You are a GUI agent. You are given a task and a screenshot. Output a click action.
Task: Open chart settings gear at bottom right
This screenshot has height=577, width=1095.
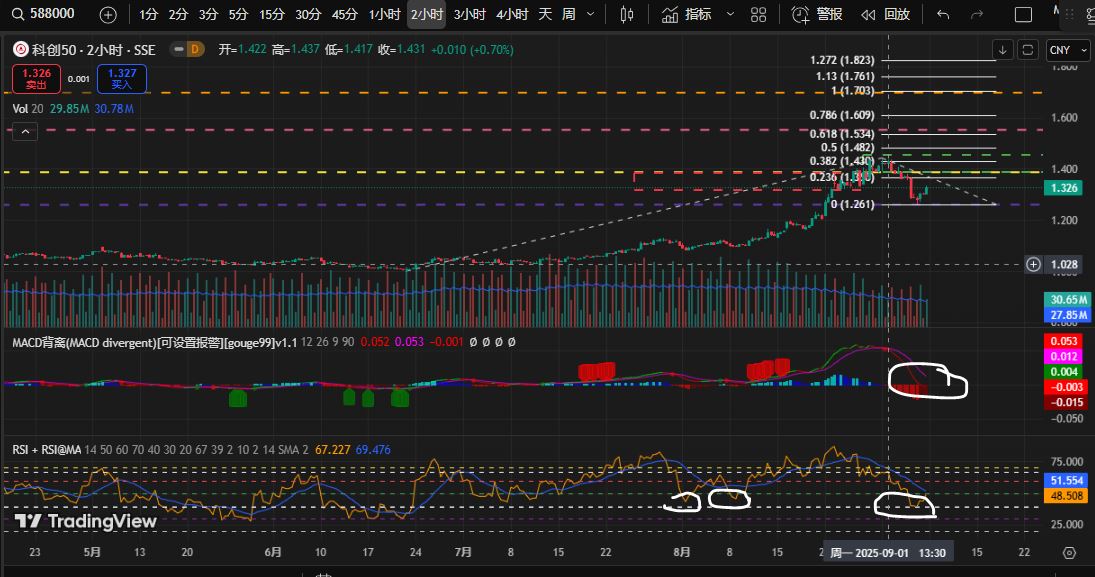1069,553
